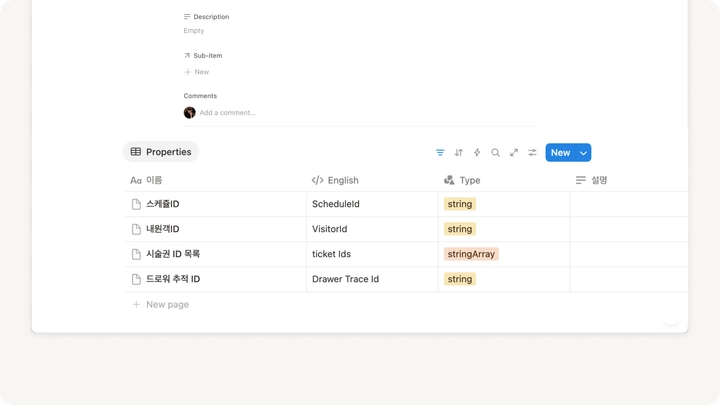Image resolution: width=720 pixels, height=405 pixels.
Task: Open the 드로워 추적 ID page row
Action: click(x=173, y=279)
